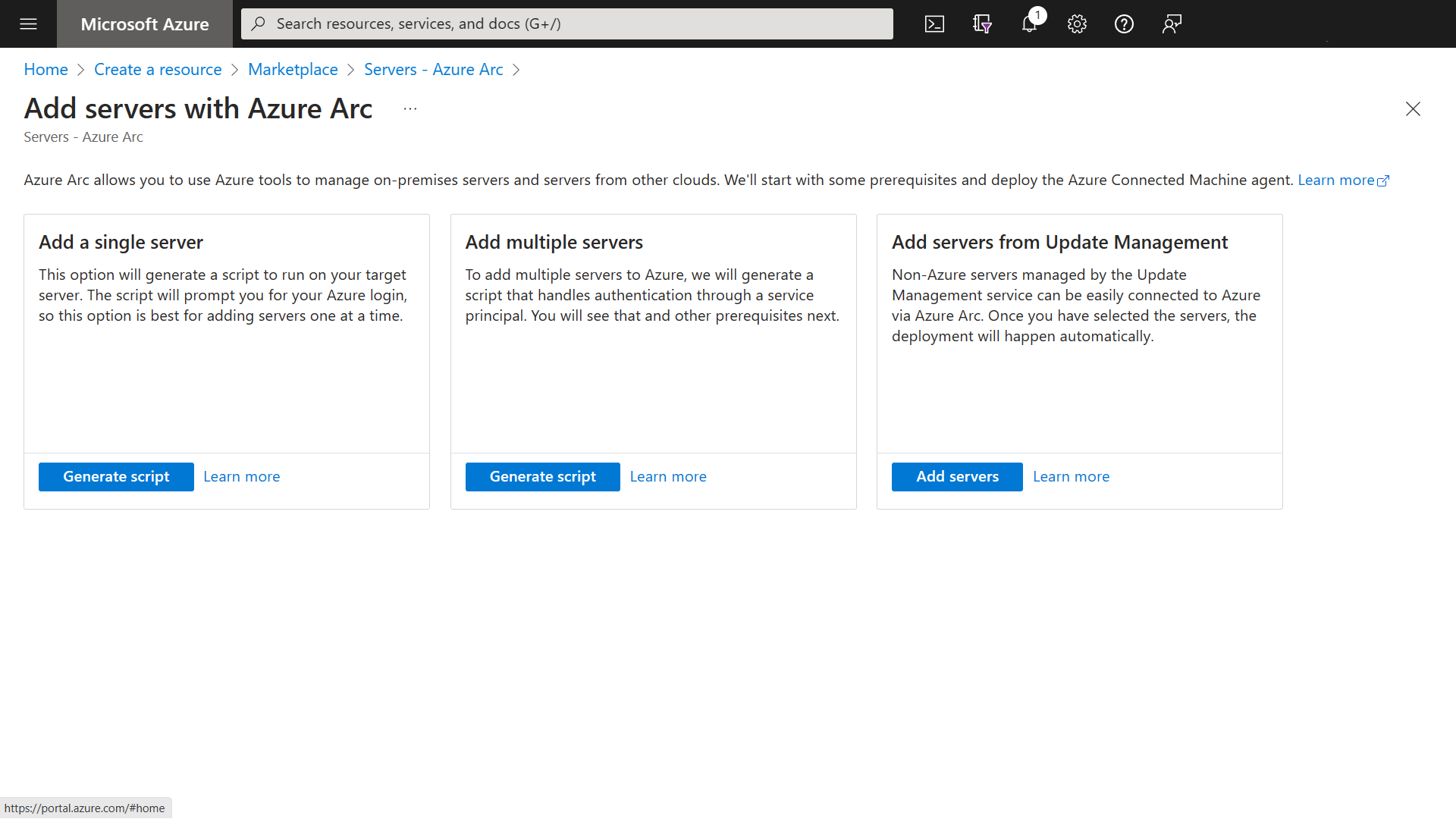Open the Directories and subscriptions filter
1456x819 pixels.
982,24
